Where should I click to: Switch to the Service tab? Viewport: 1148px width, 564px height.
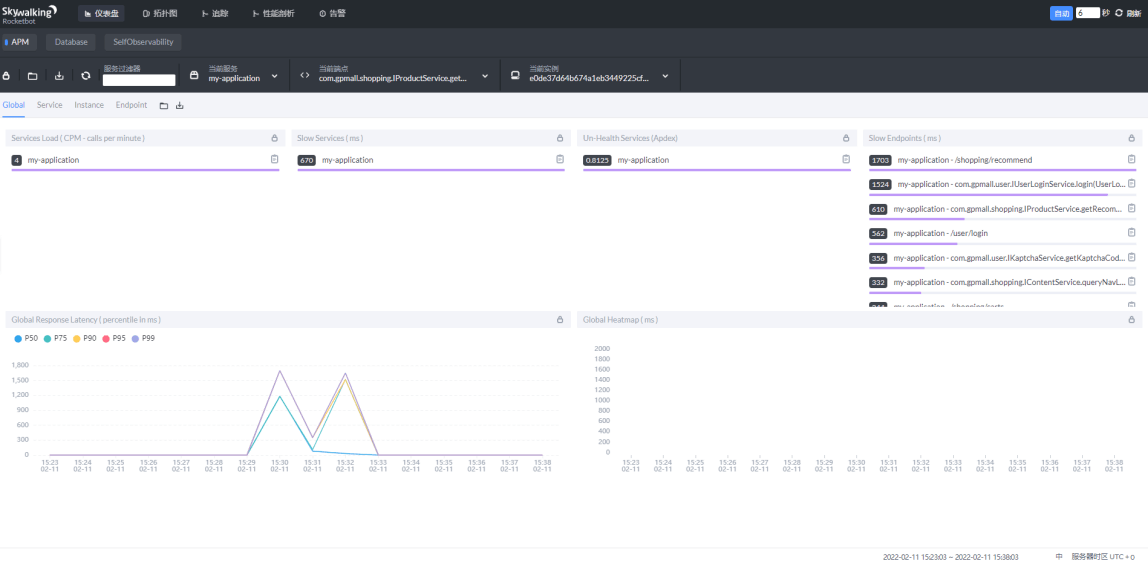coord(50,105)
